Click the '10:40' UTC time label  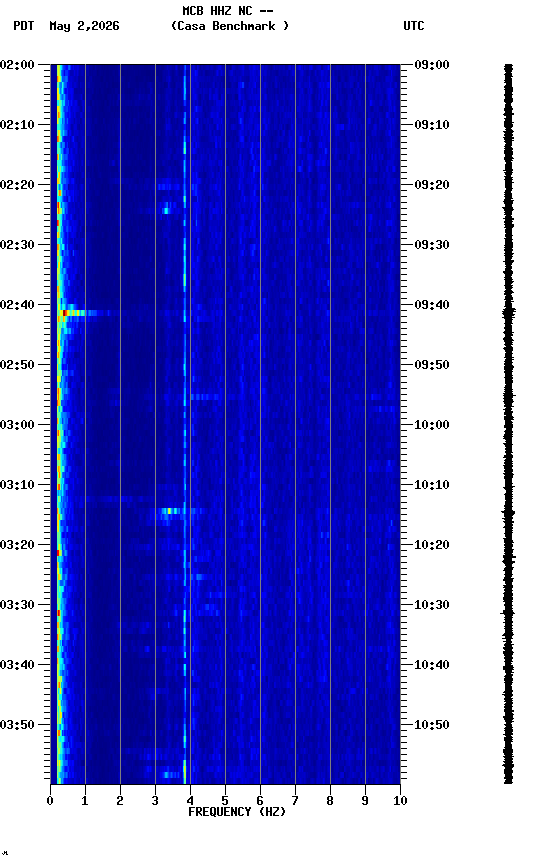pos(432,665)
